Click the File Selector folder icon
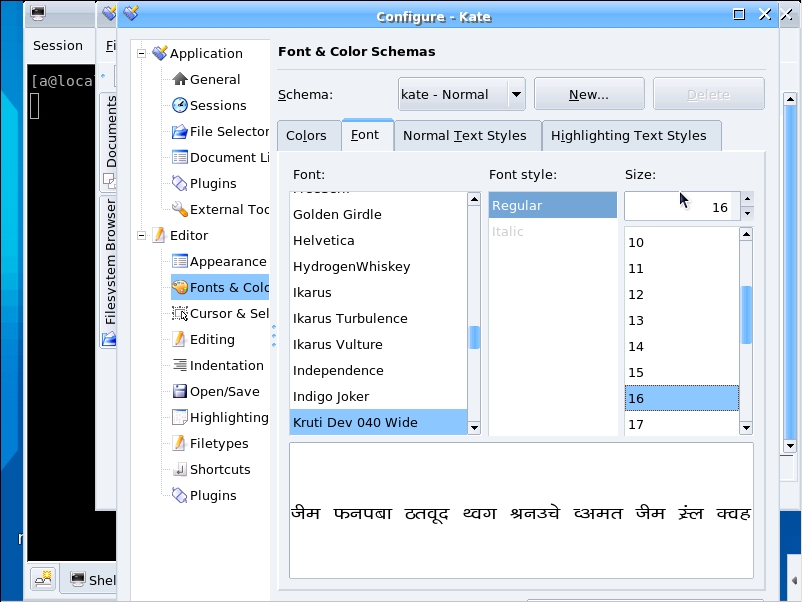The height and width of the screenshot is (602, 802). click(x=180, y=131)
